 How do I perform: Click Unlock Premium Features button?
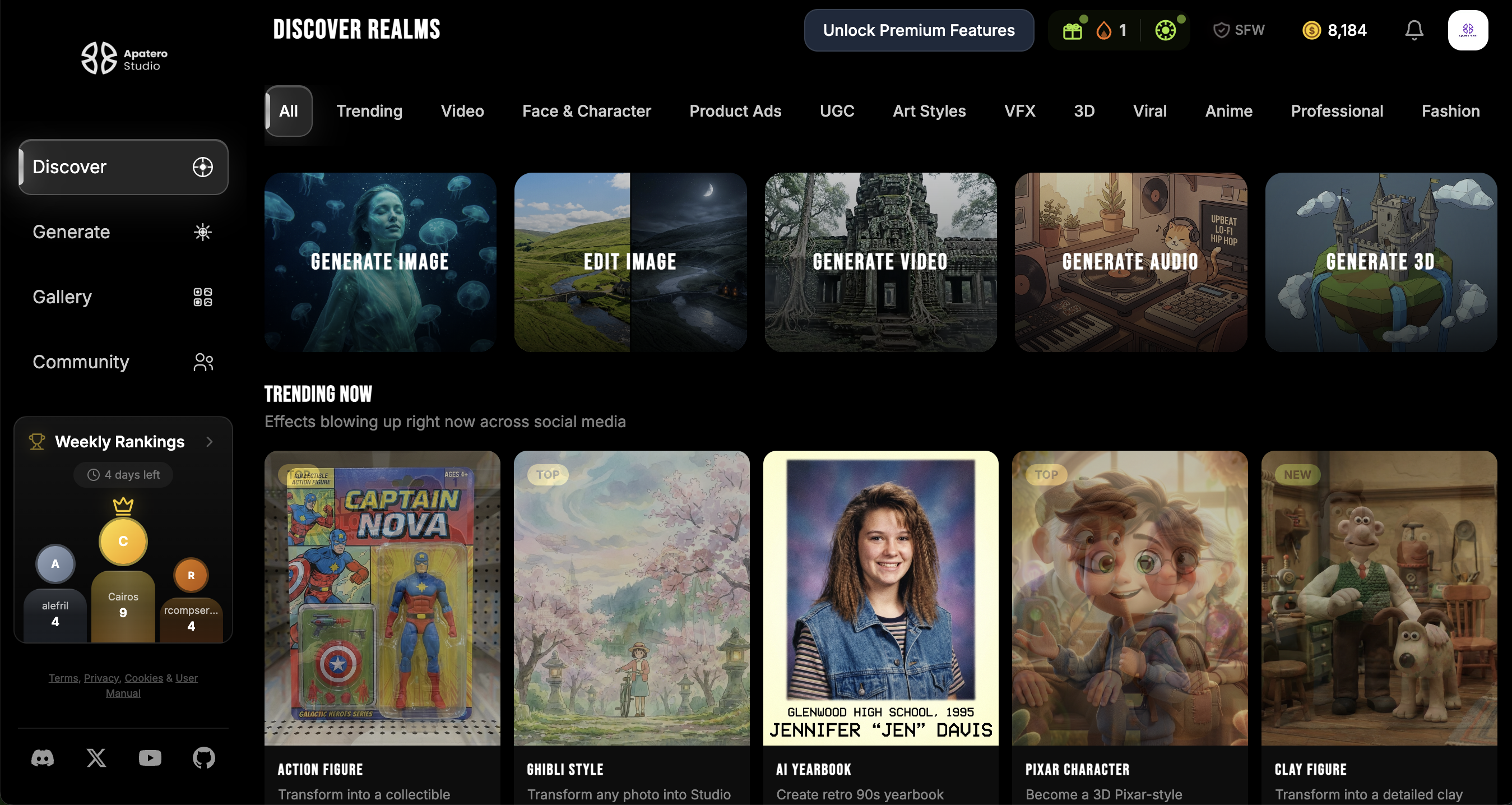918,30
